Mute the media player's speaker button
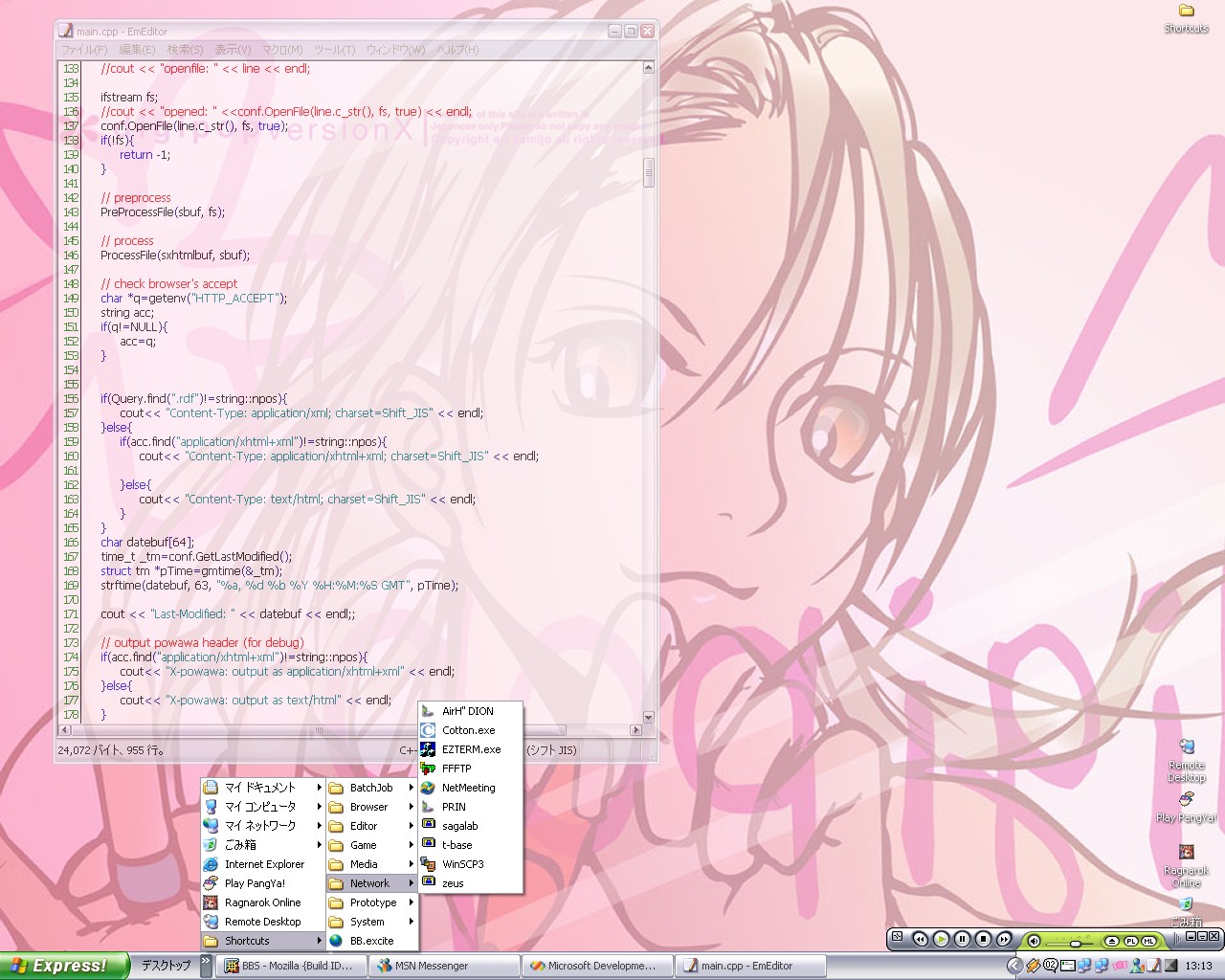The width and height of the screenshot is (1225, 980). pos(1034,941)
